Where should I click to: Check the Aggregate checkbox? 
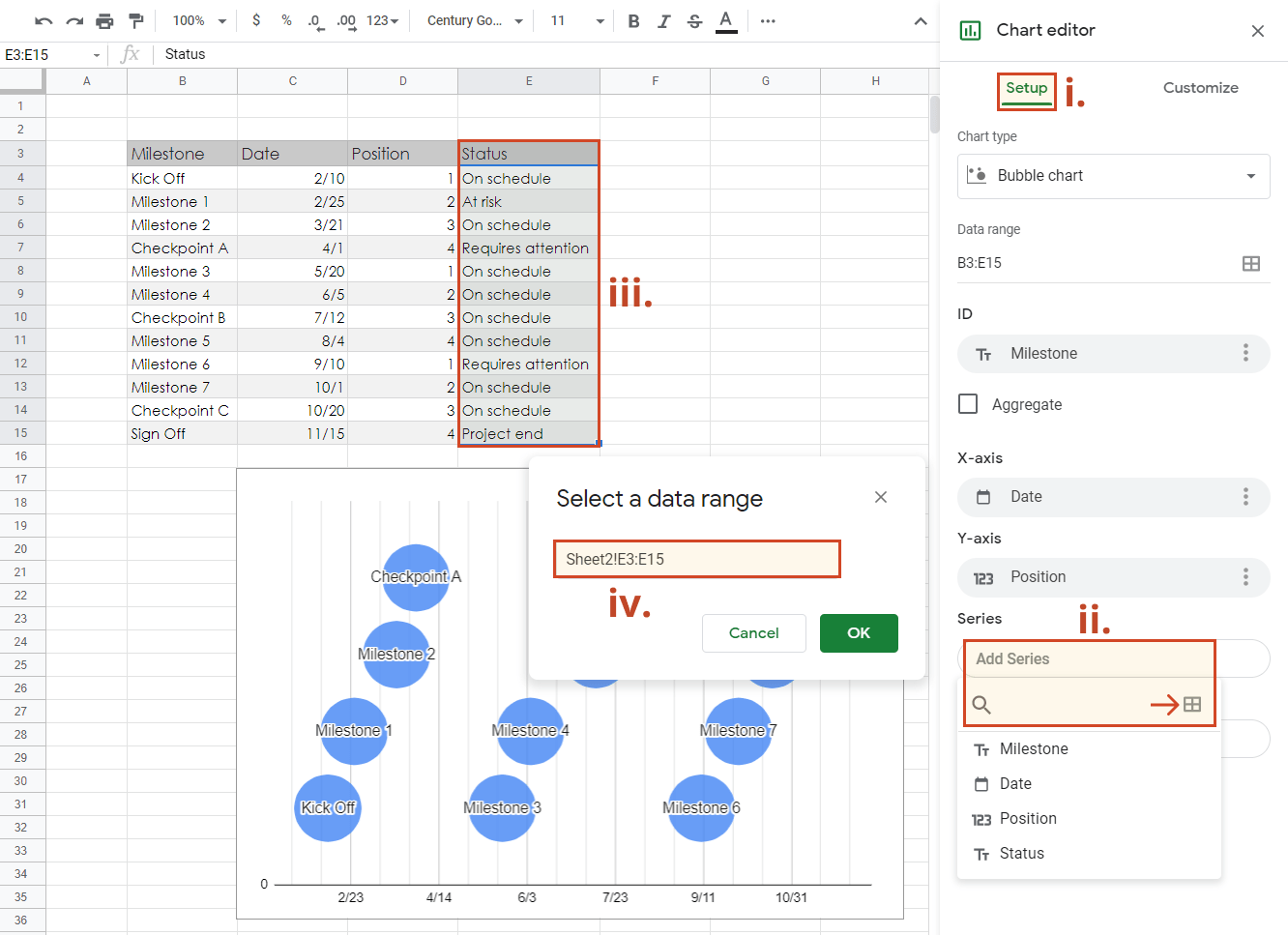point(968,404)
